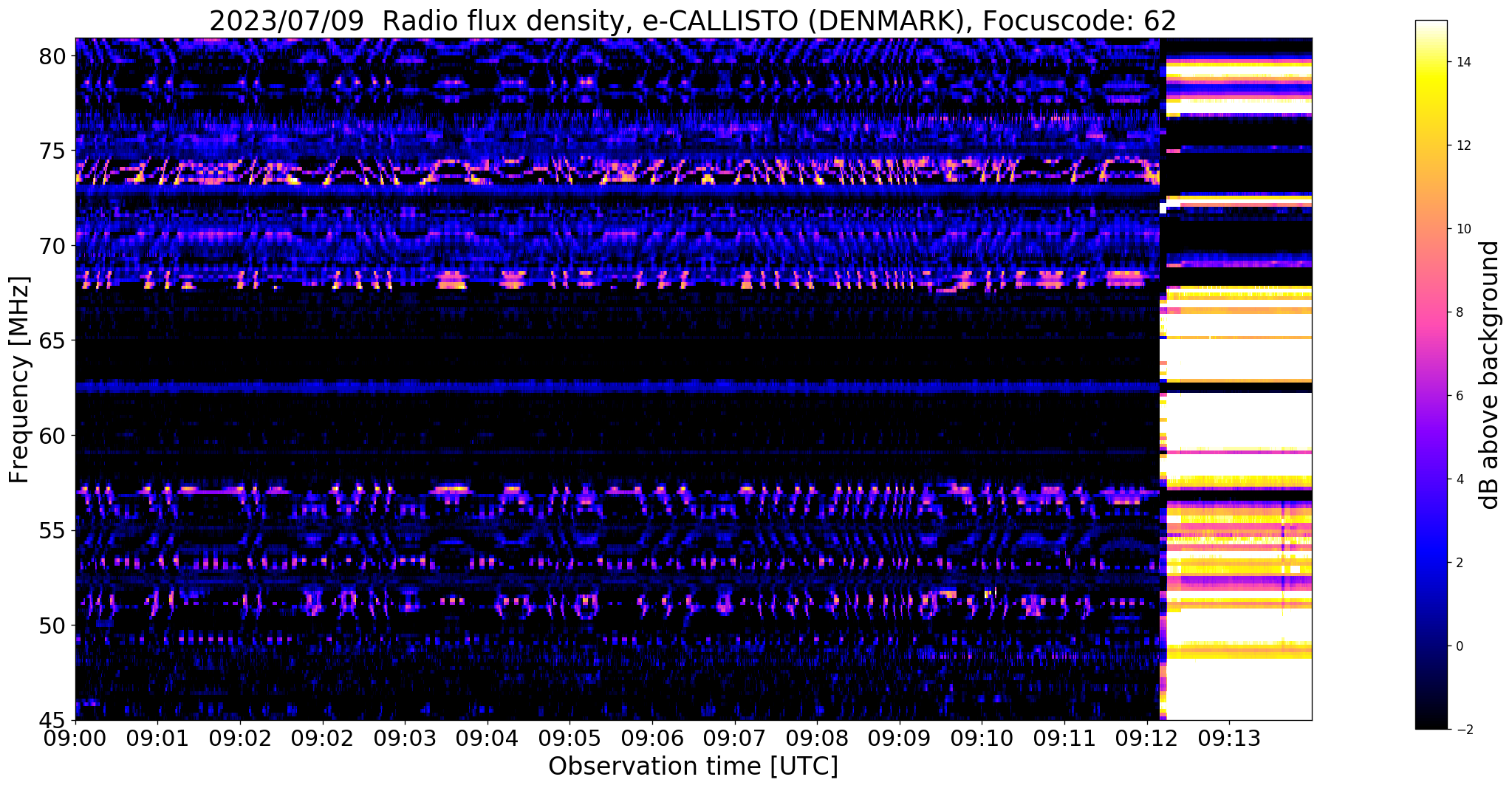Viewport: 1512px width, 788px height.
Task: Click the 09:11 time tick label
Action: click(1064, 739)
